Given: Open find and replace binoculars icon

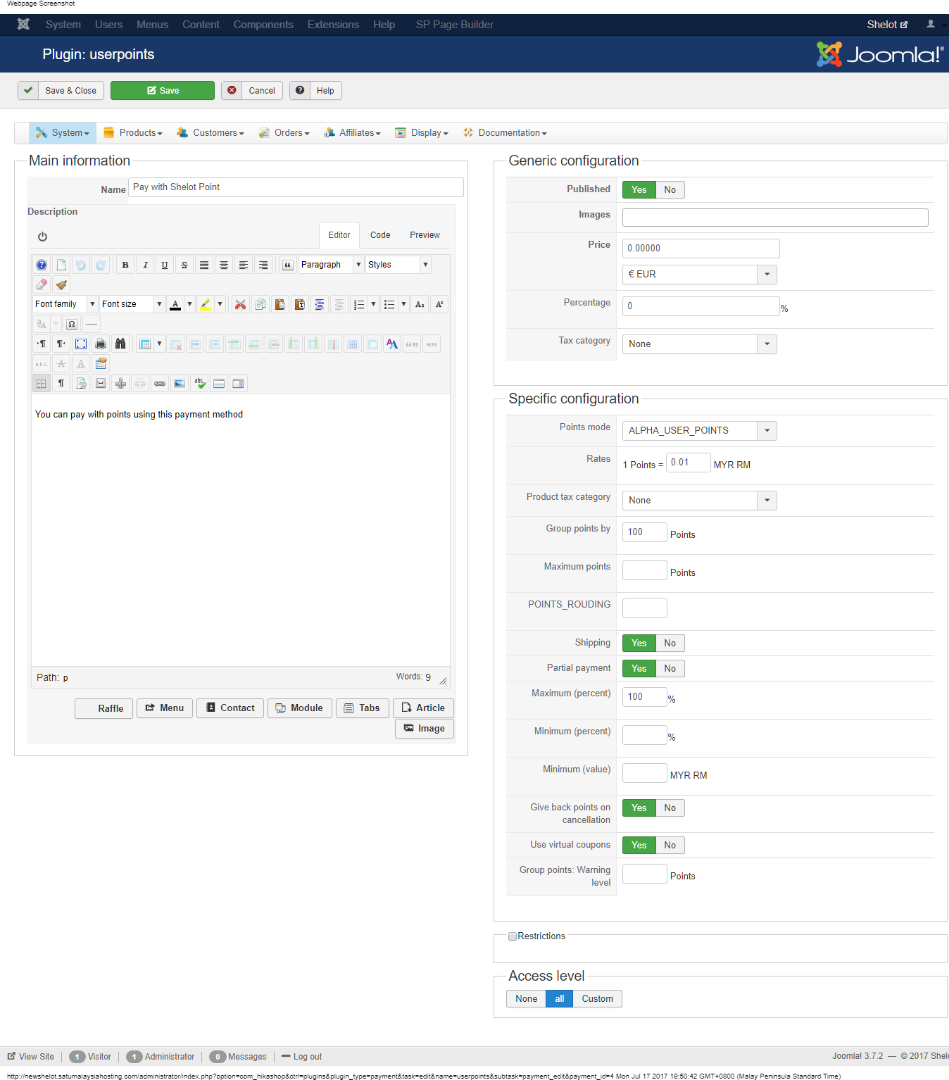Looking at the screenshot, I should tap(121, 344).
